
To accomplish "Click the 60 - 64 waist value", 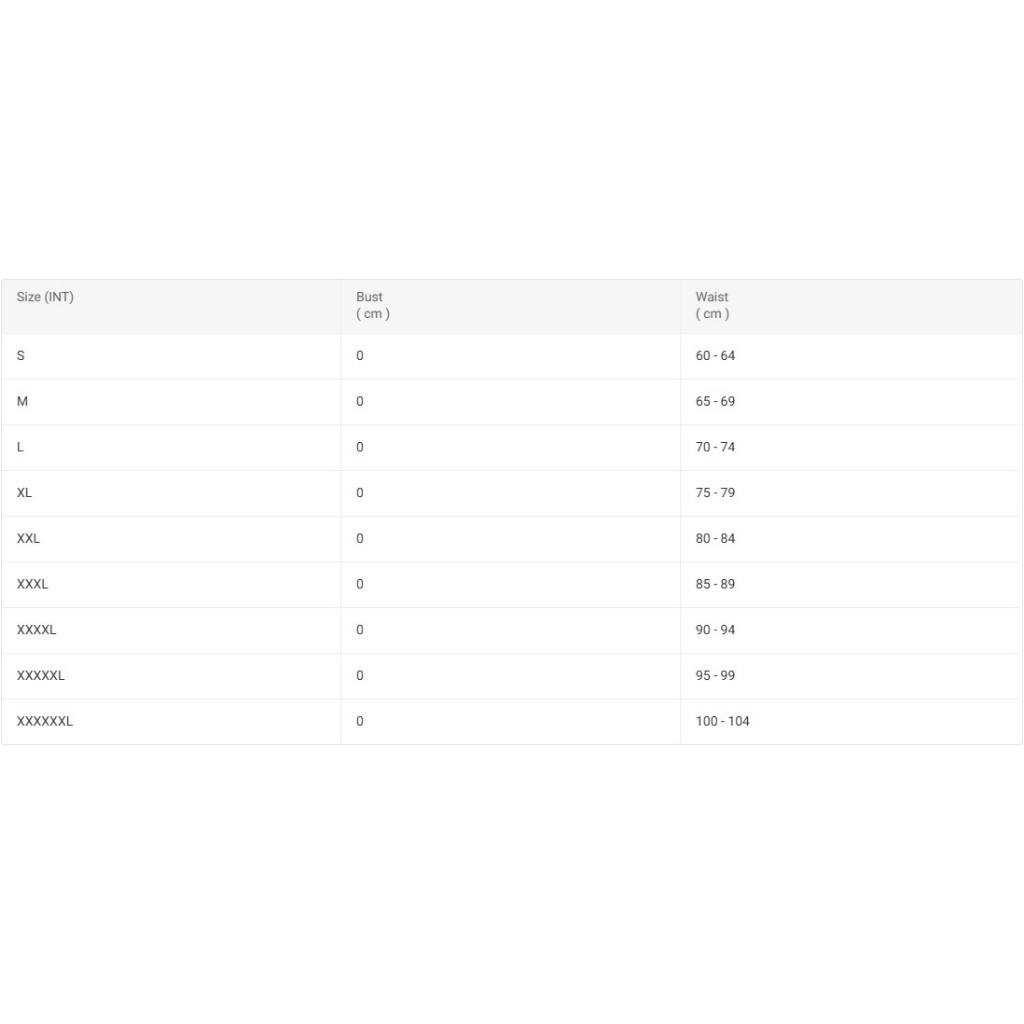I will click(715, 356).
